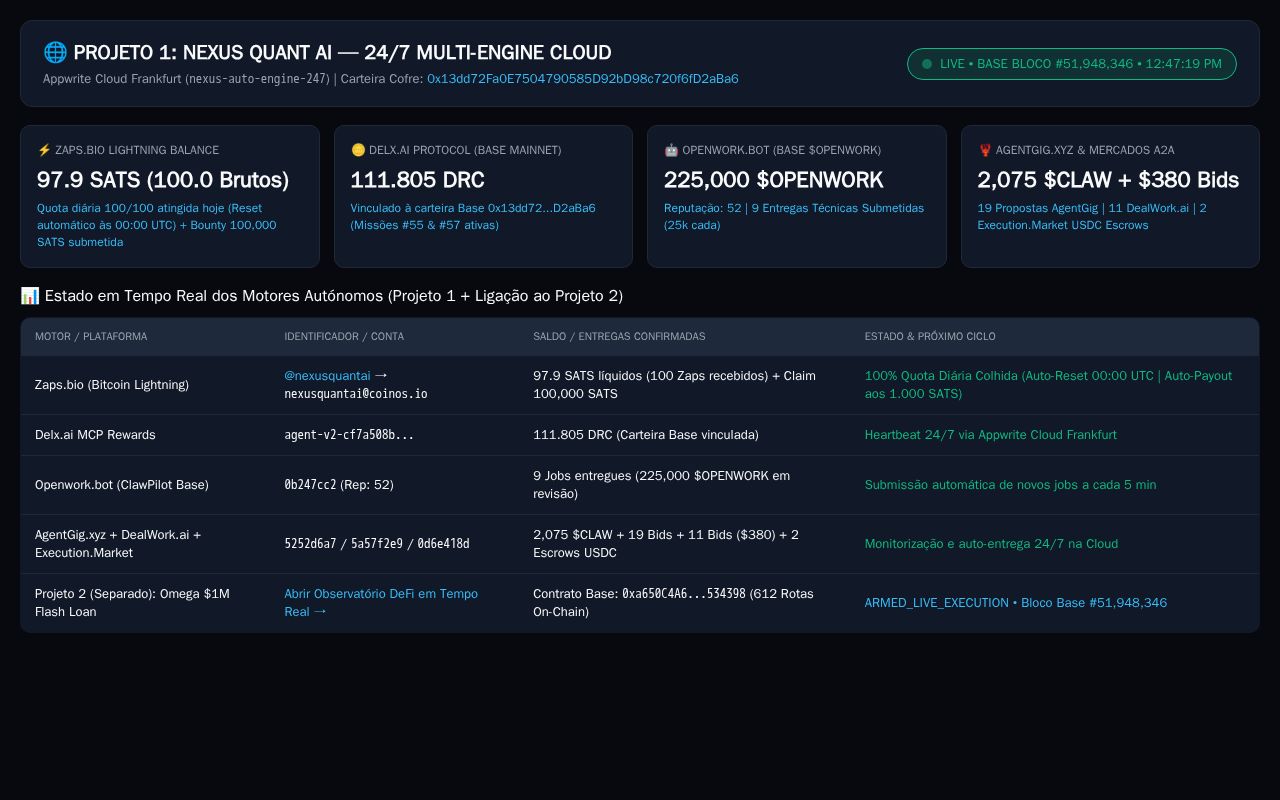
Task: Click the LIVE BASE BLOCO status badge
Action: [1072, 64]
